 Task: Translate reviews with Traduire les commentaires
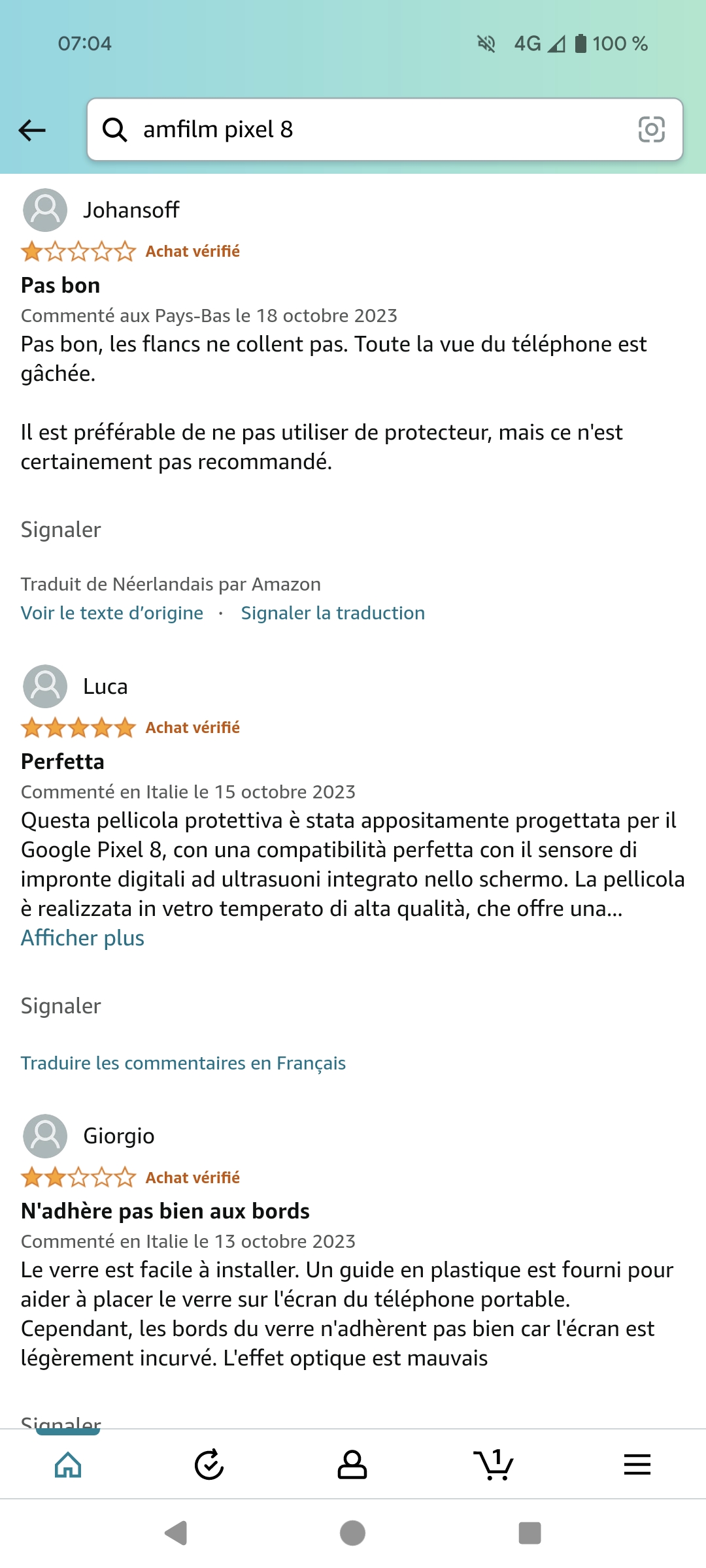[183, 1064]
